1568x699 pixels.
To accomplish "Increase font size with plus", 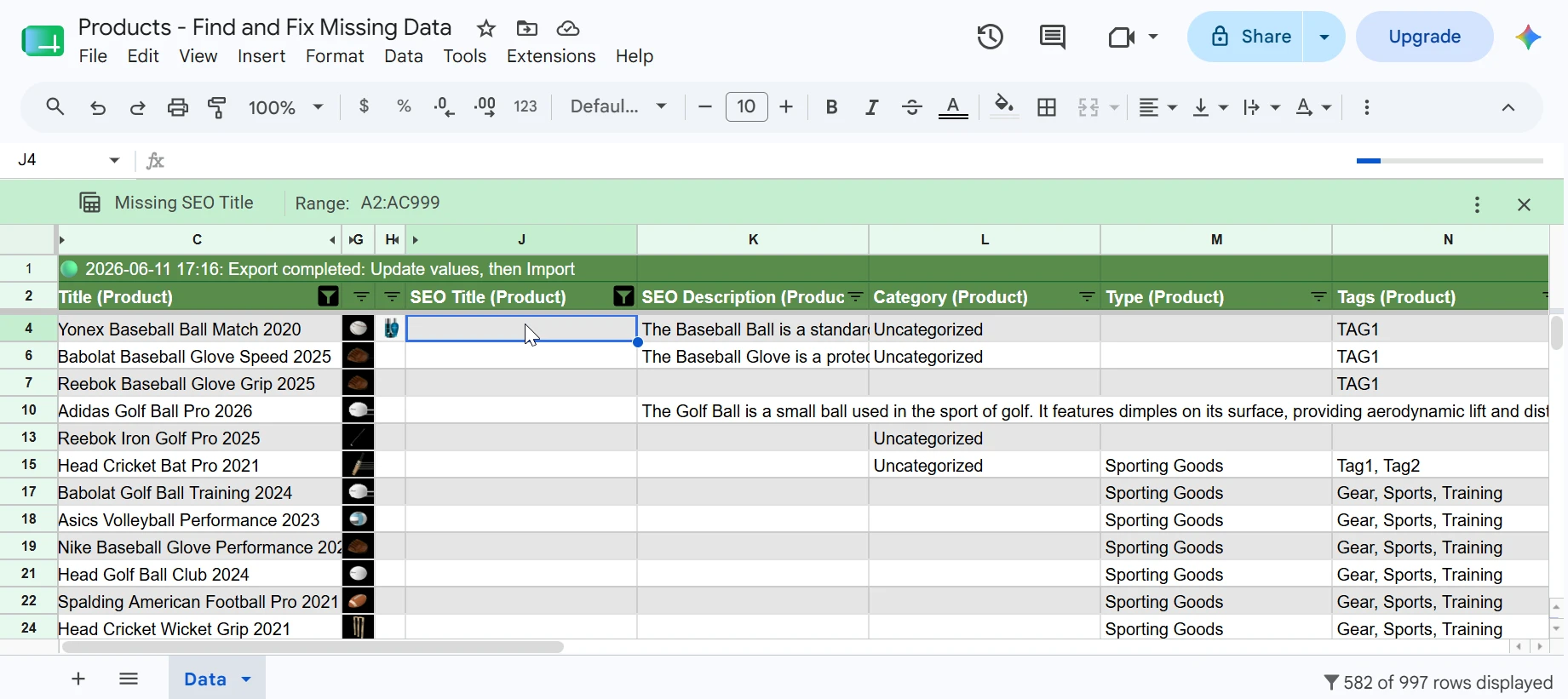I will pos(787,106).
